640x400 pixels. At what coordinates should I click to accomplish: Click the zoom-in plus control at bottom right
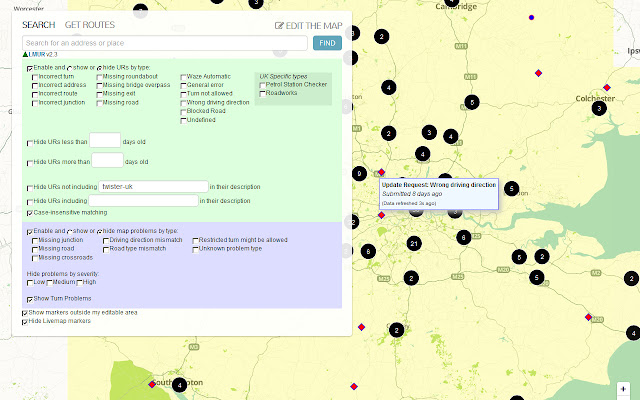click(623, 389)
